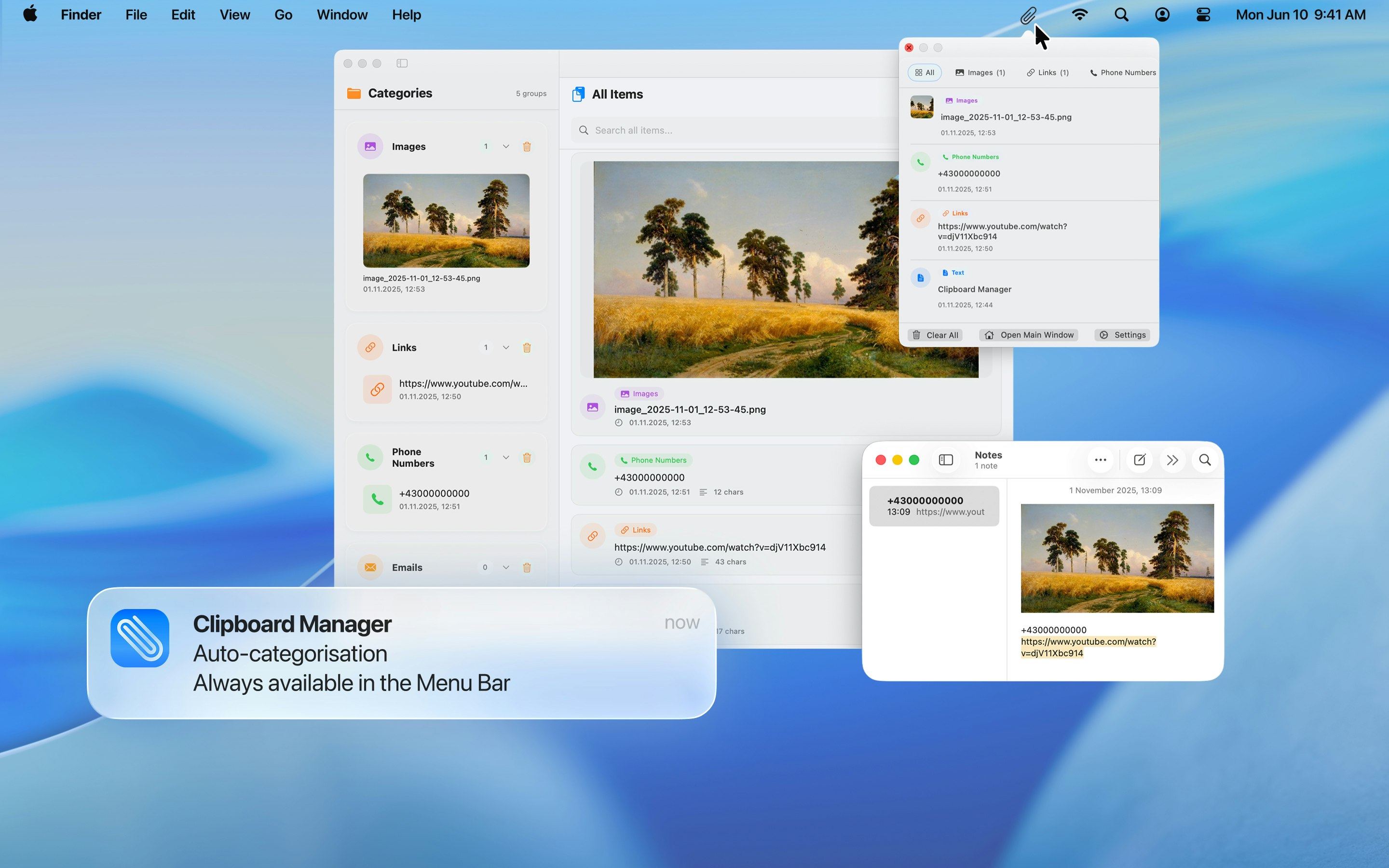This screenshot has height=868, width=1389.
Task: Delete the Emails category using its trash icon
Action: point(528,567)
